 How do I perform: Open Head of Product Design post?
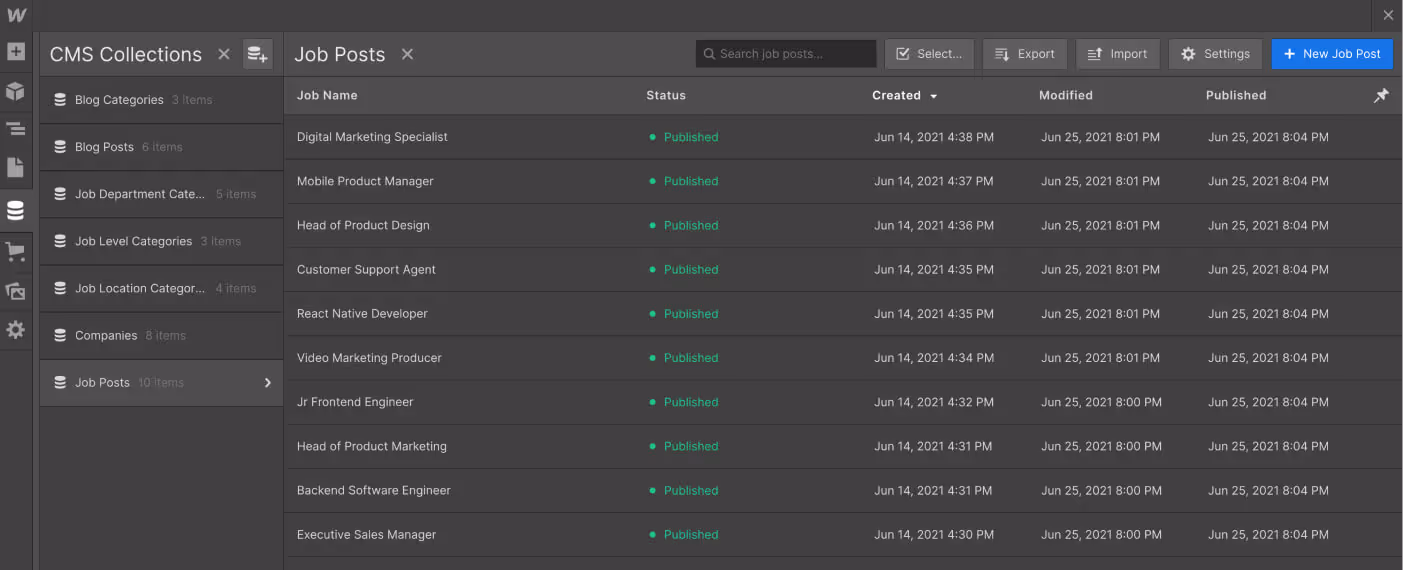point(363,225)
